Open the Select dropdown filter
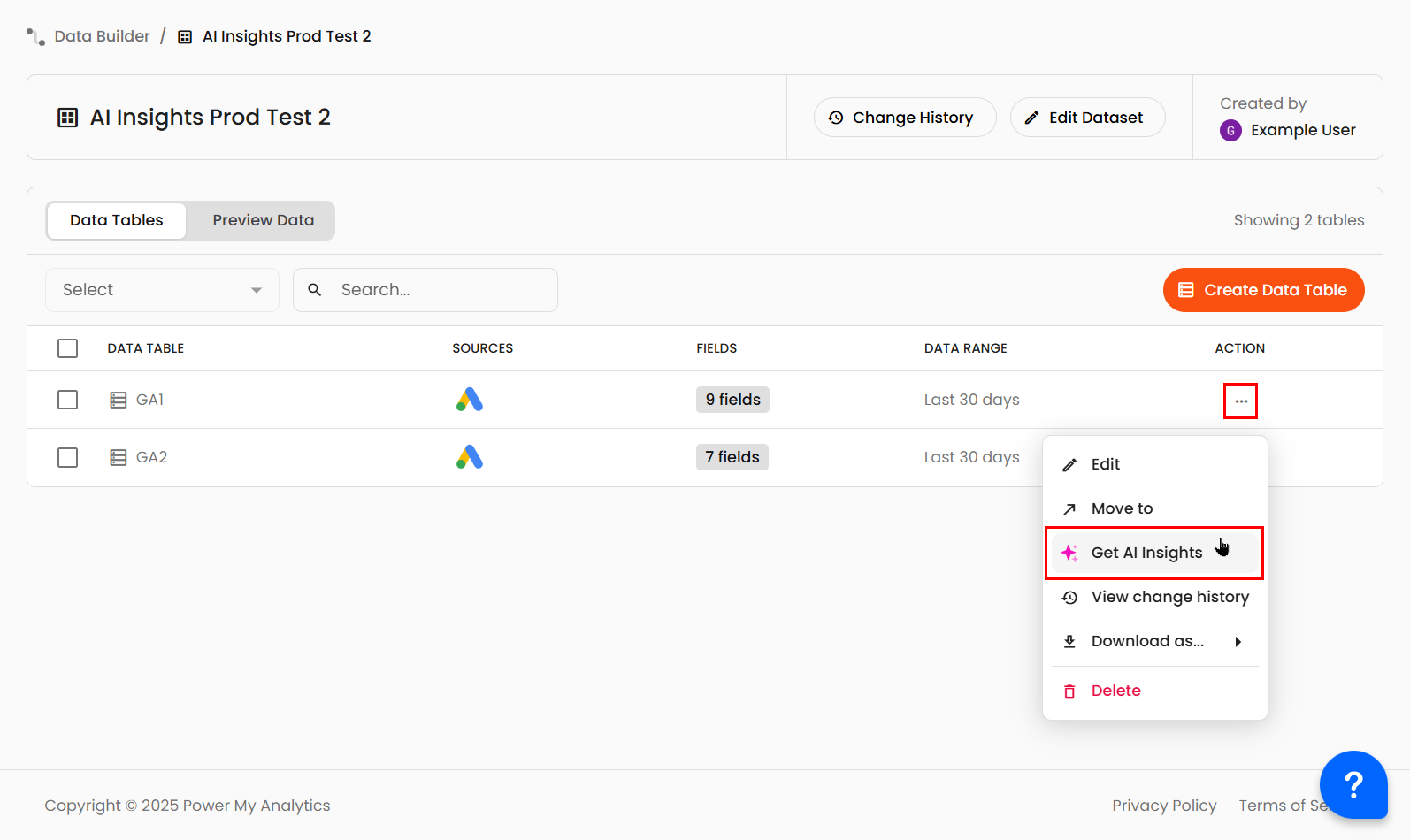 click(x=162, y=290)
